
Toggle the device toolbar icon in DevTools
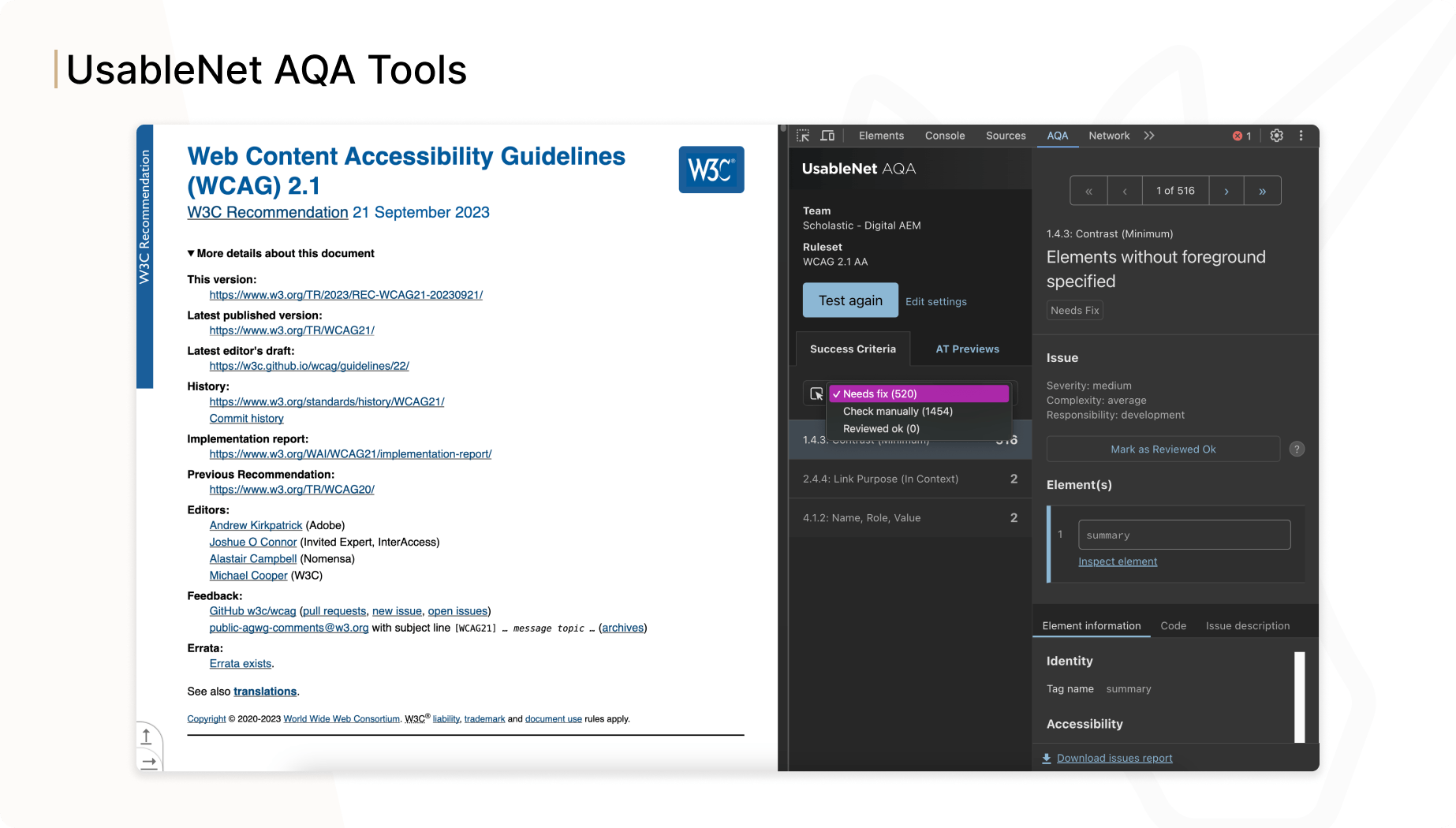tap(827, 136)
